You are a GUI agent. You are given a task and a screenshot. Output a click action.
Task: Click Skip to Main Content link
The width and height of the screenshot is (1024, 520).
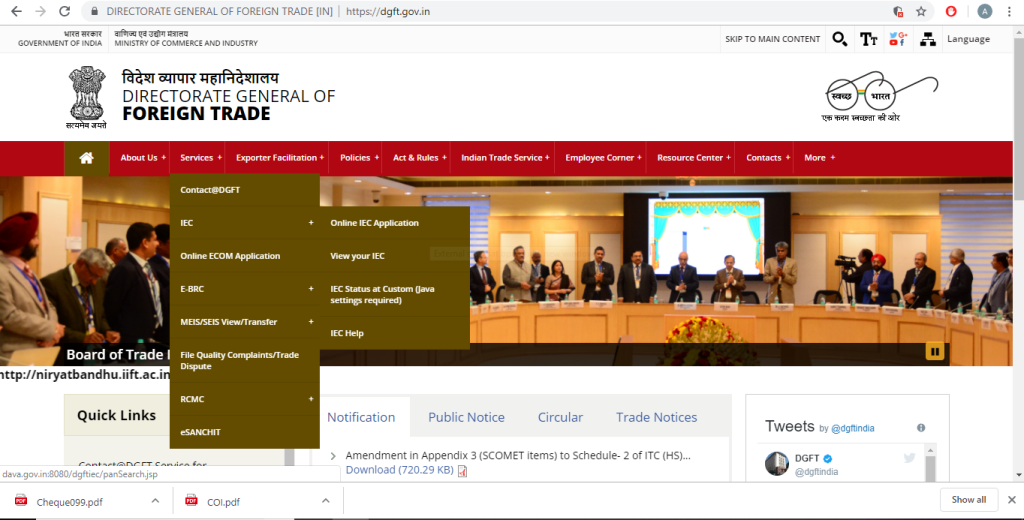point(773,39)
